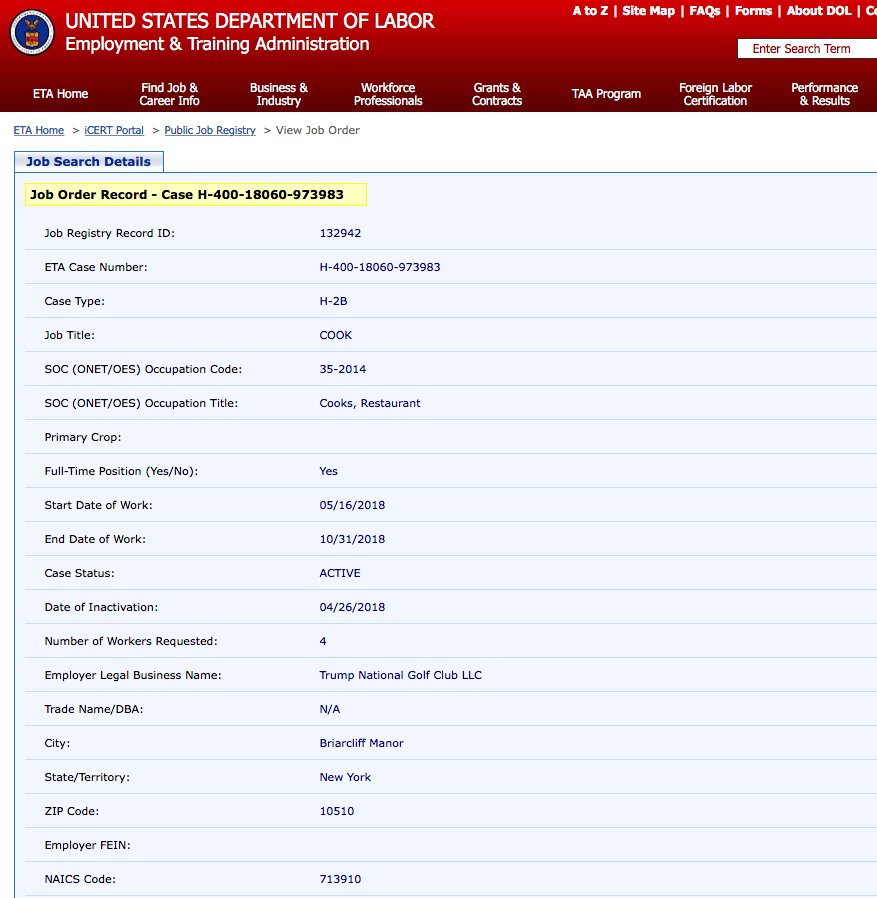
Task: Click NAICS Code value 713910
Action: 340,879
